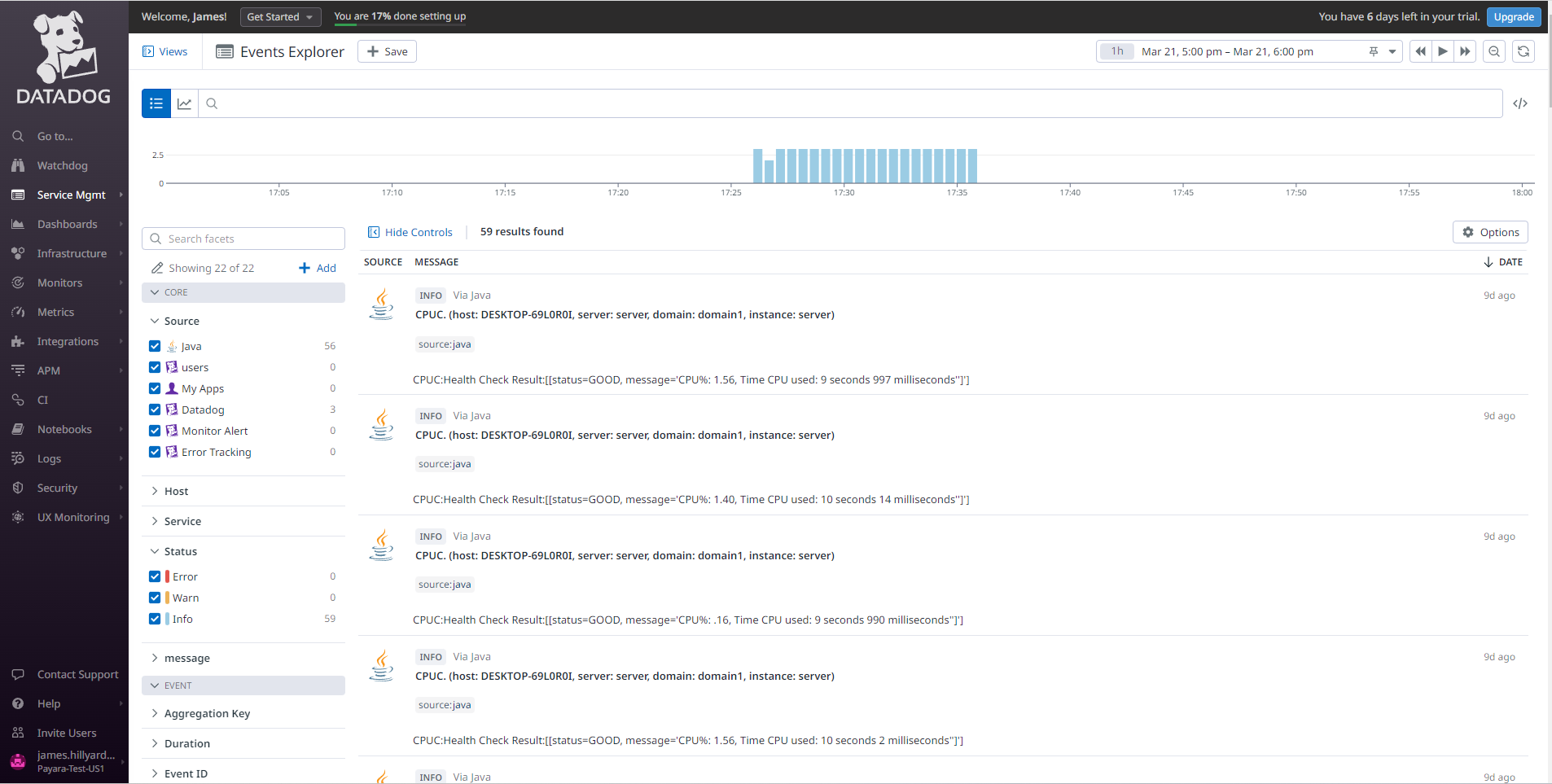The image size is (1552, 784).
Task: Collapse the Source facet section
Action: click(155, 321)
